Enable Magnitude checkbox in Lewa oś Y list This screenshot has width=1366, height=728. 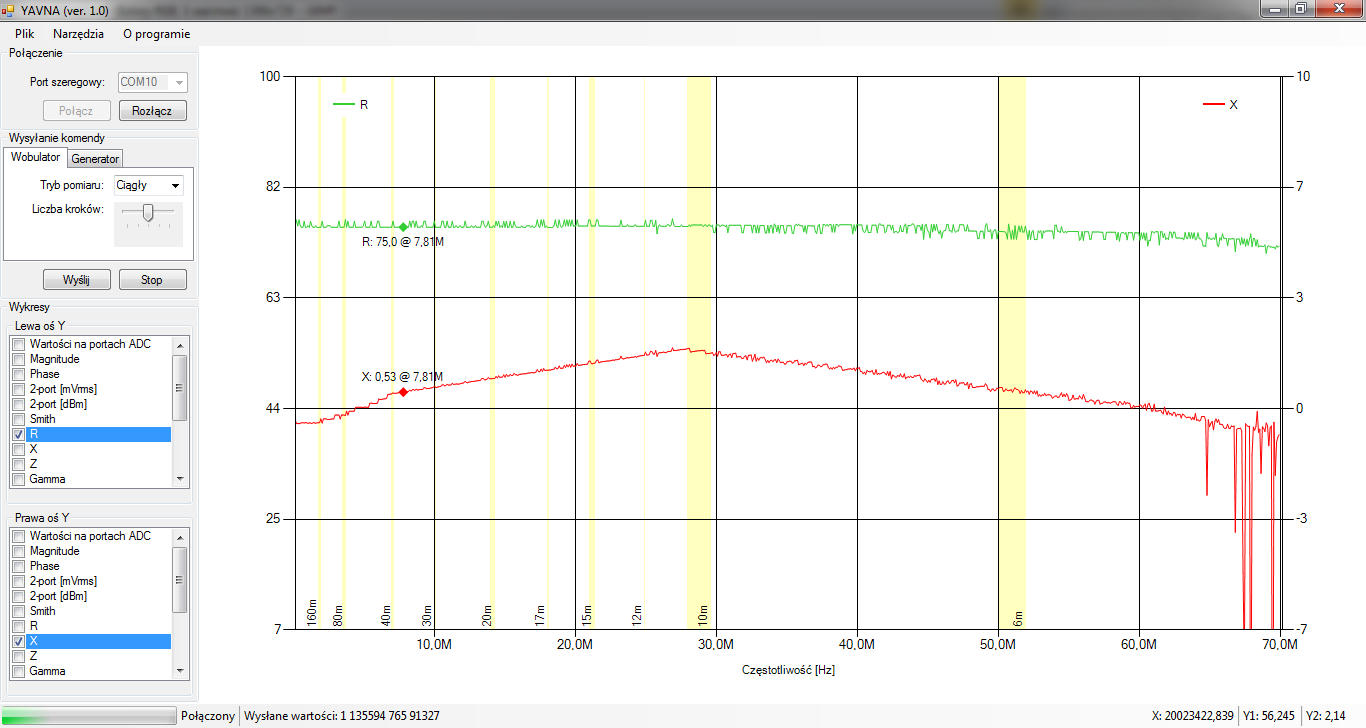(x=18, y=359)
